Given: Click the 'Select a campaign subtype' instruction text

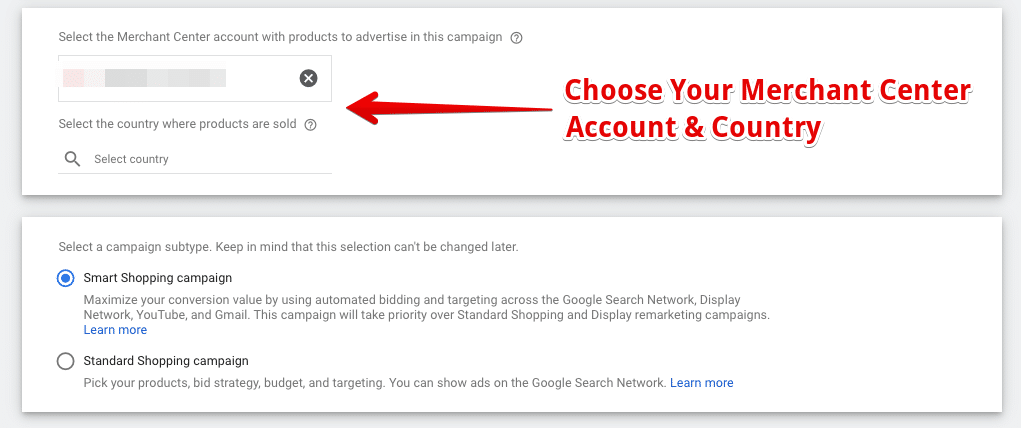Looking at the screenshot, I should pos(288,246).
